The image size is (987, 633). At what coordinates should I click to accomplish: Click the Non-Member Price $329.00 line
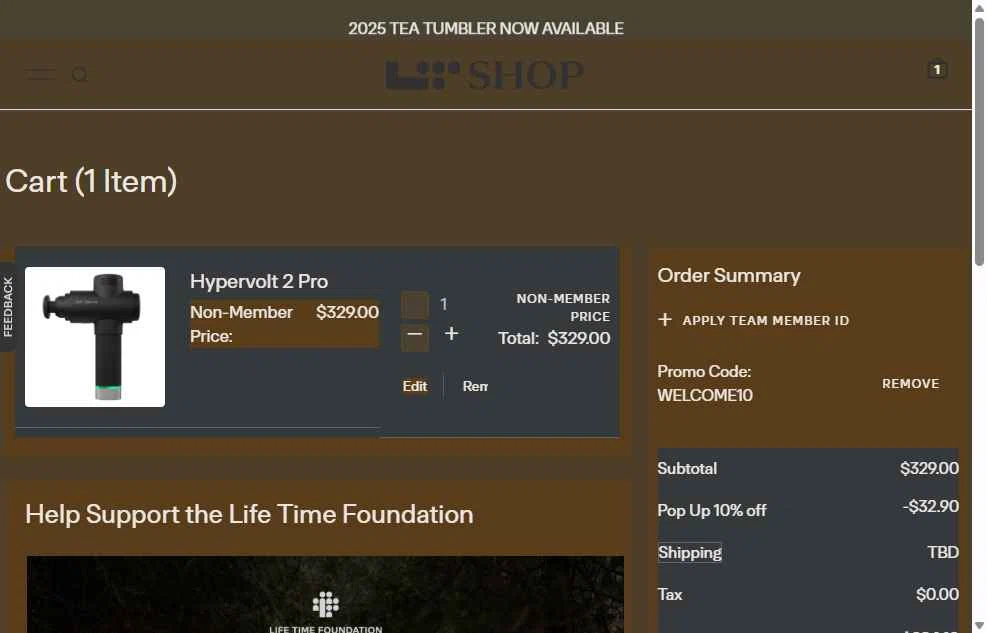tap(285, 323)
